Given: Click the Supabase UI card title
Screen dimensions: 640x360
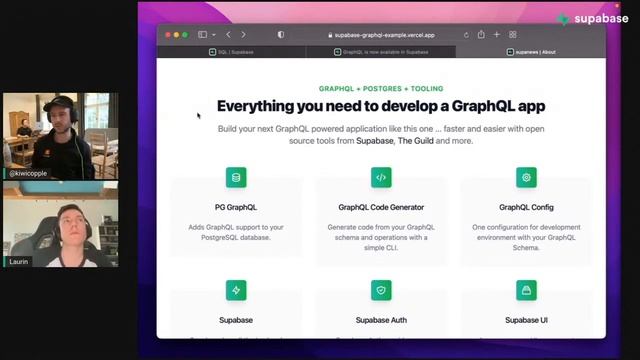Looking at the screenshot, I should tap(526, 320).
